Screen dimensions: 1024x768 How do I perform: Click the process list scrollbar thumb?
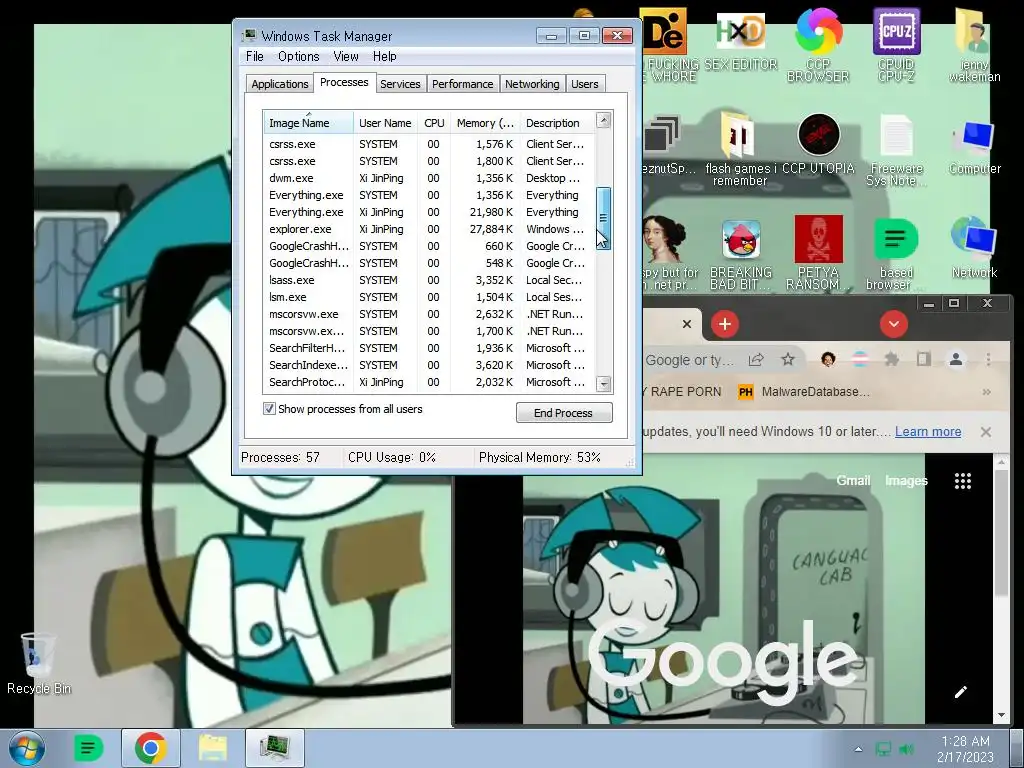603,218
